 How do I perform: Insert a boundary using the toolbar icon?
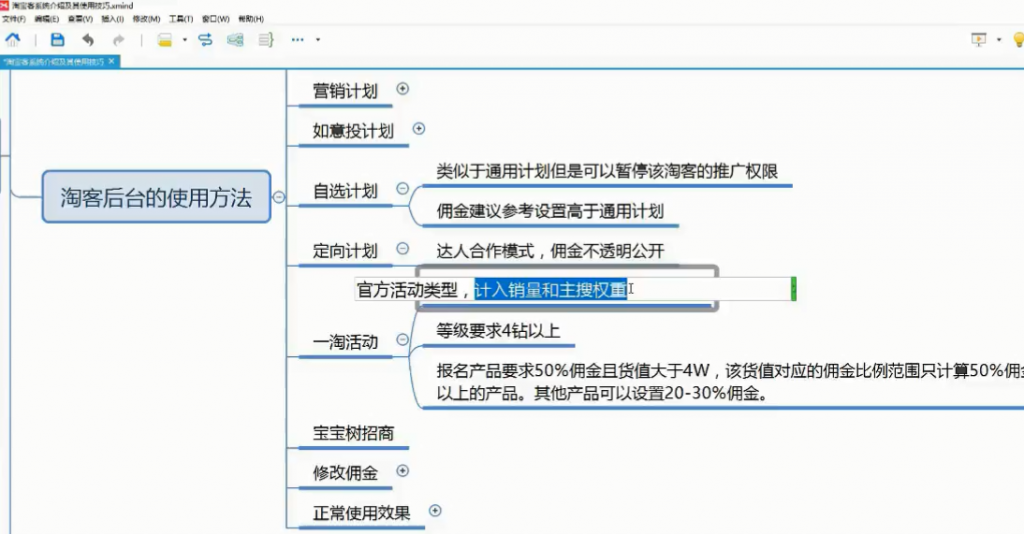(x=235, y=40)
